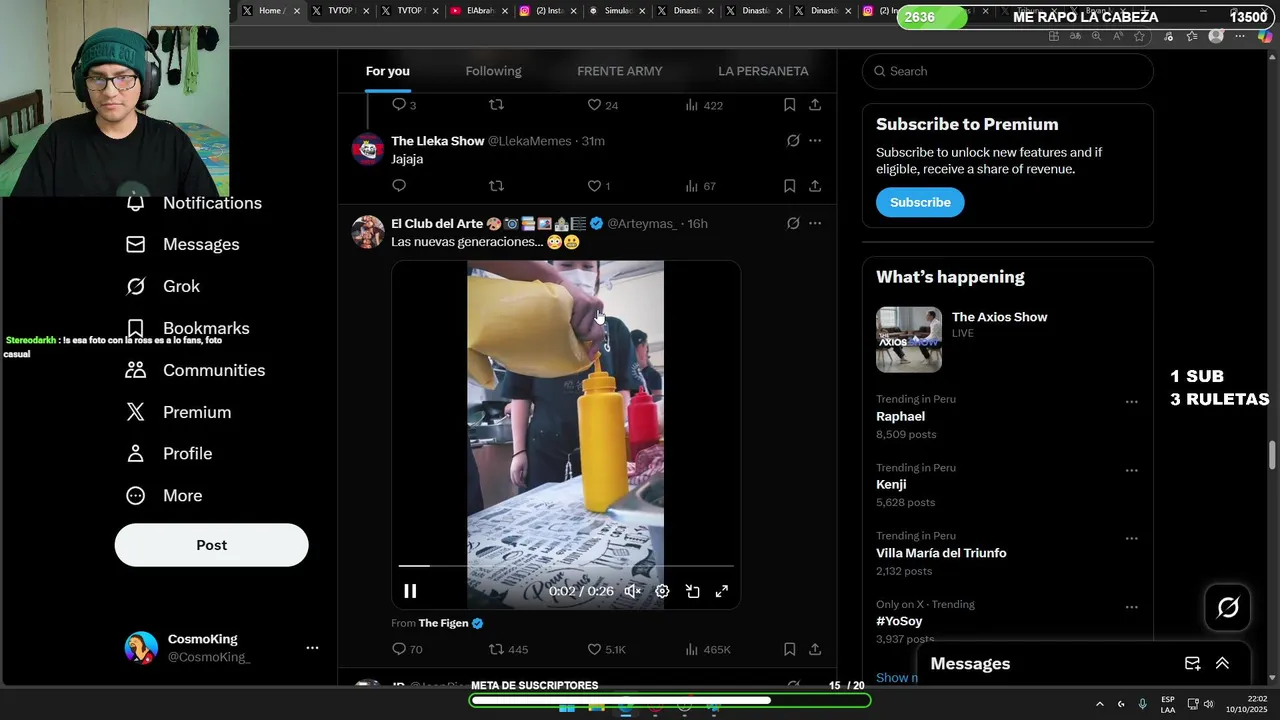The height and width of the screenshot is (720, 1280).
Task: Add page to favorites with the star icon
Action: click(1139, 36)
